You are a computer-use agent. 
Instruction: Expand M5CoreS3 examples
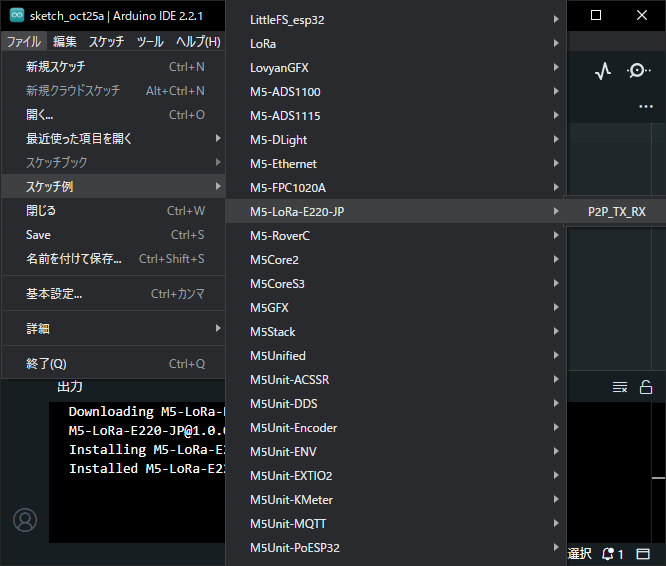[396, 284]
